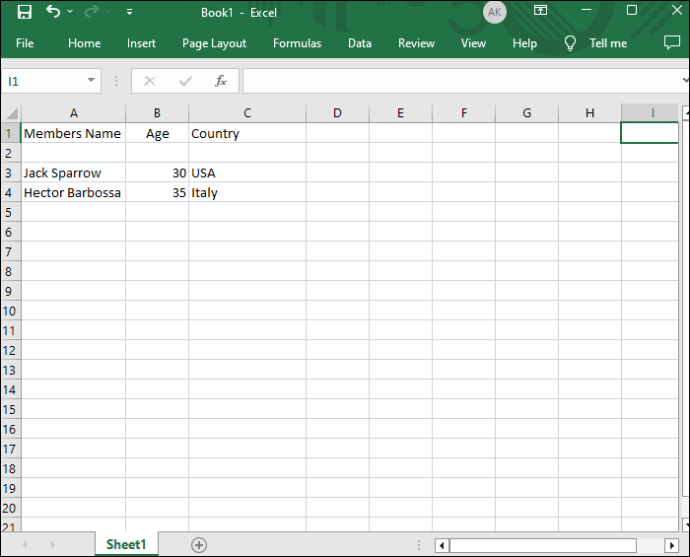This screenshot has height=557, width=690.
Task: Select the cell containing Jack Sparrow
Action: (73, 173)
